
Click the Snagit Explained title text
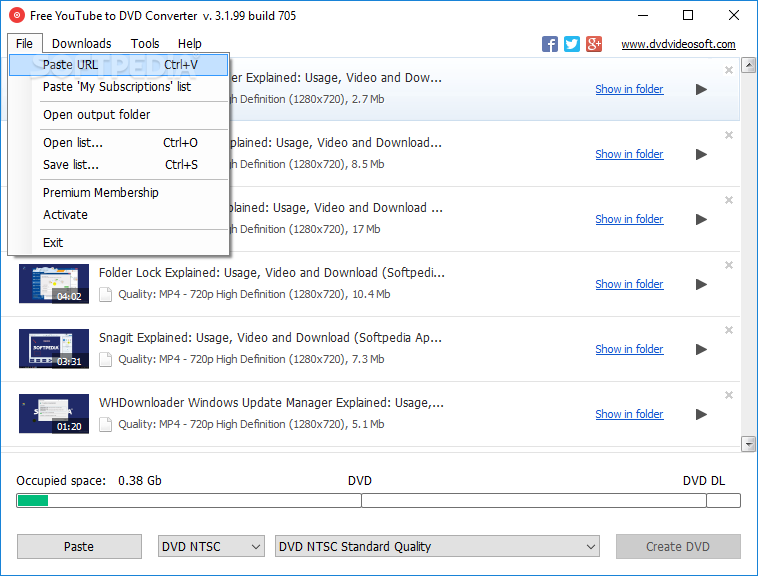click(270, 338)
